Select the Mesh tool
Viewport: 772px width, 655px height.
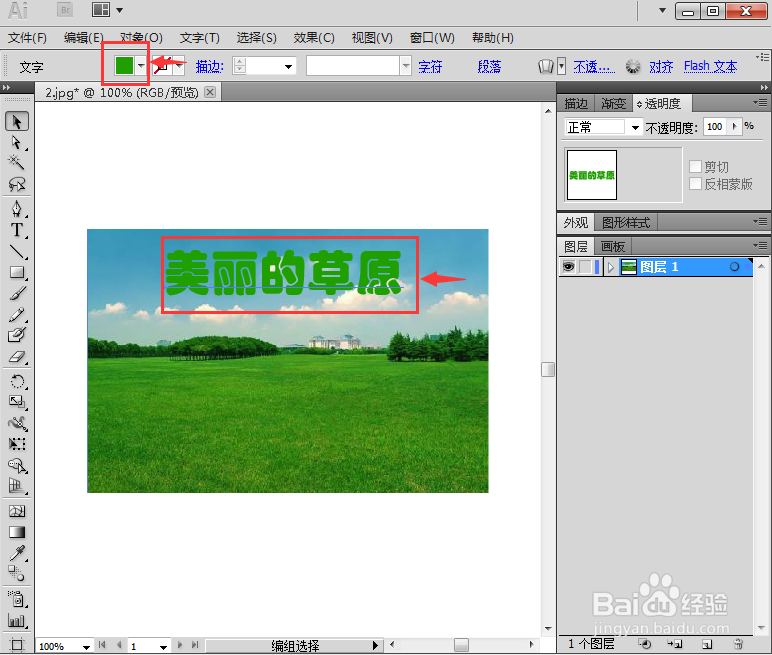(17, 511)
